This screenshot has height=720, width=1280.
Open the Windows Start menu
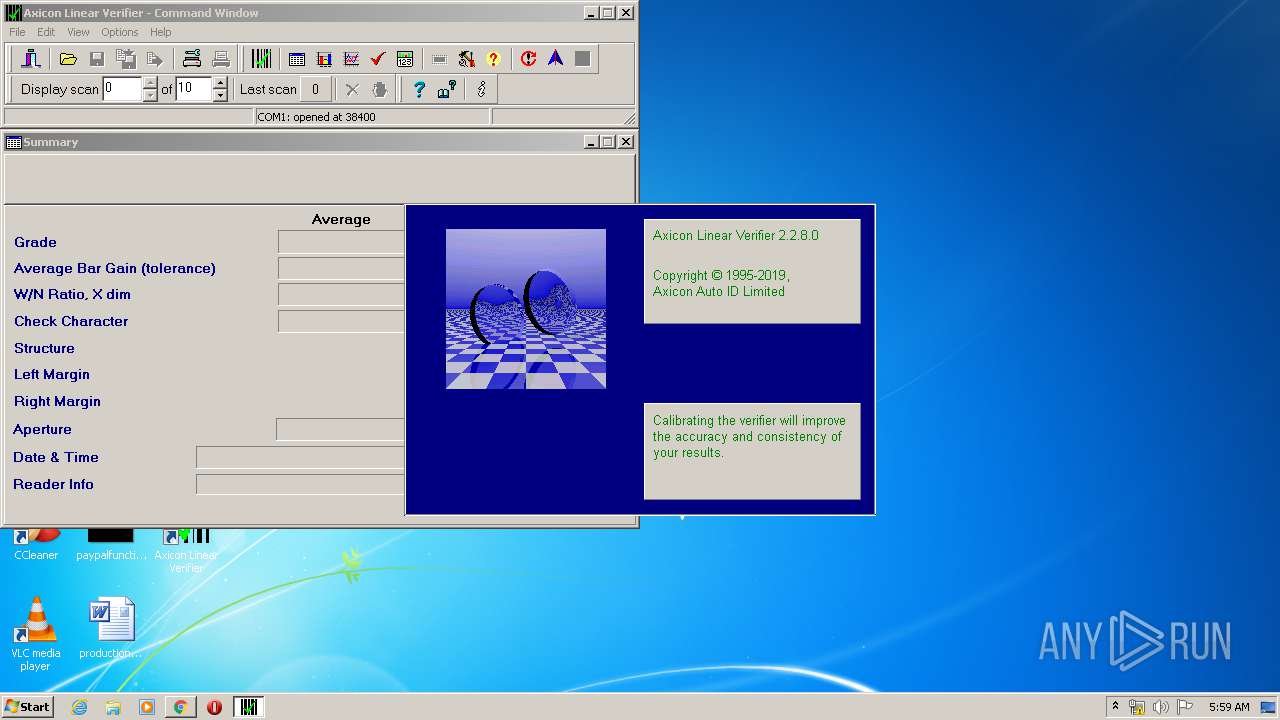pyautogui.click(x=27, y=707)
